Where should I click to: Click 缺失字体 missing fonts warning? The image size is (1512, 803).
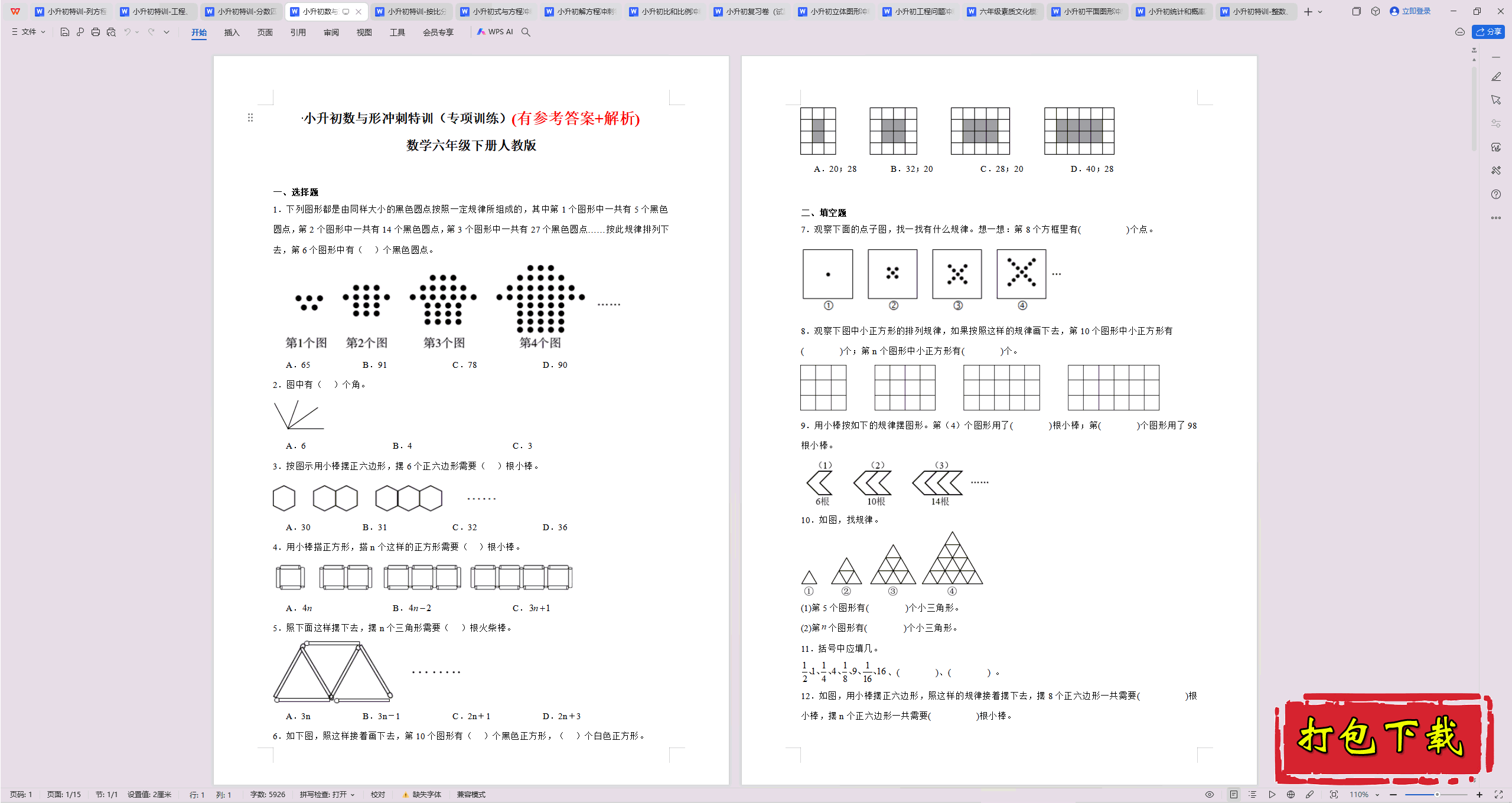pyautogui.click(x=422, y=795)
